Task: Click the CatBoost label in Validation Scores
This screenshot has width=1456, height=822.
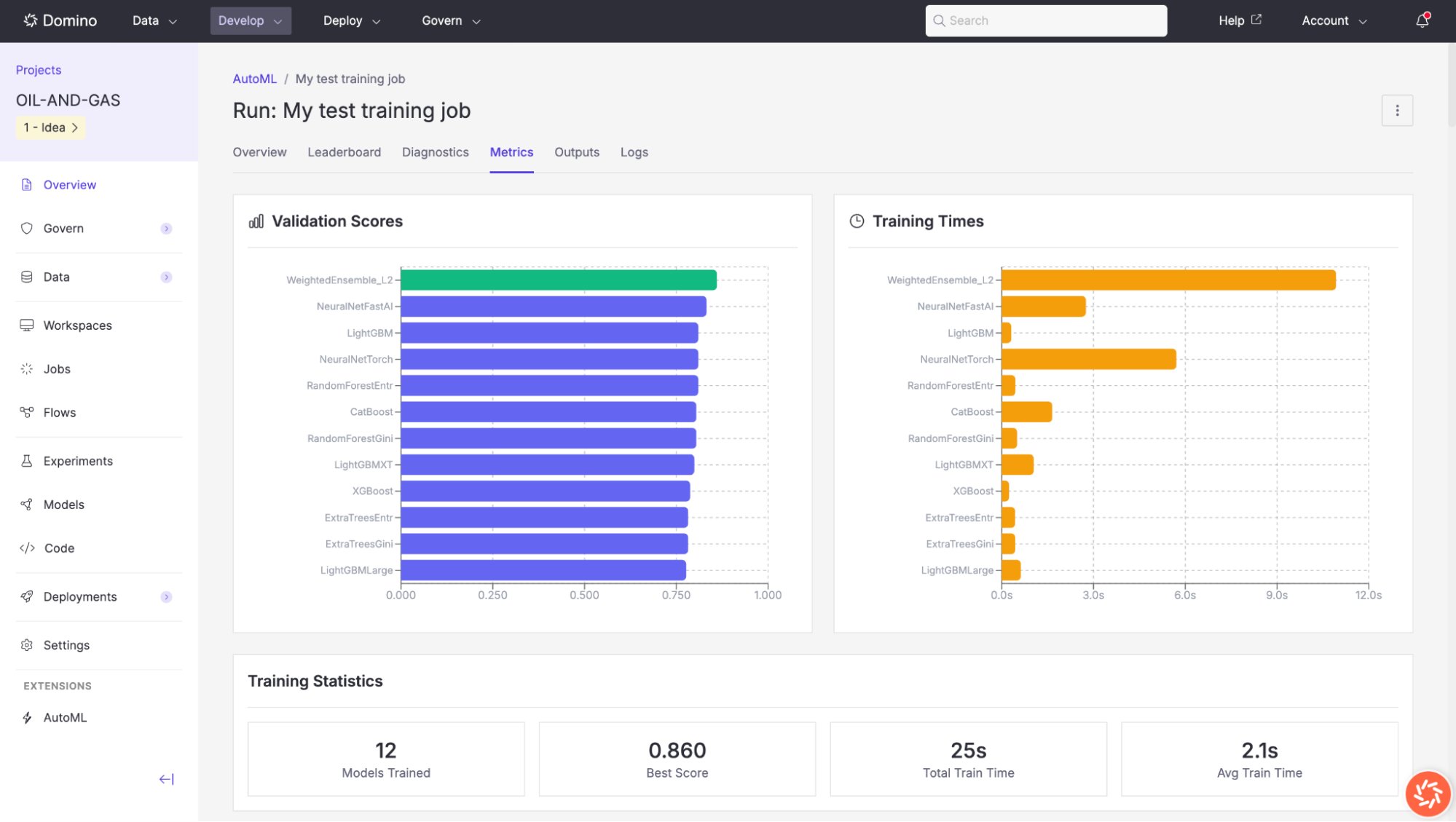Action: point(371,412)
